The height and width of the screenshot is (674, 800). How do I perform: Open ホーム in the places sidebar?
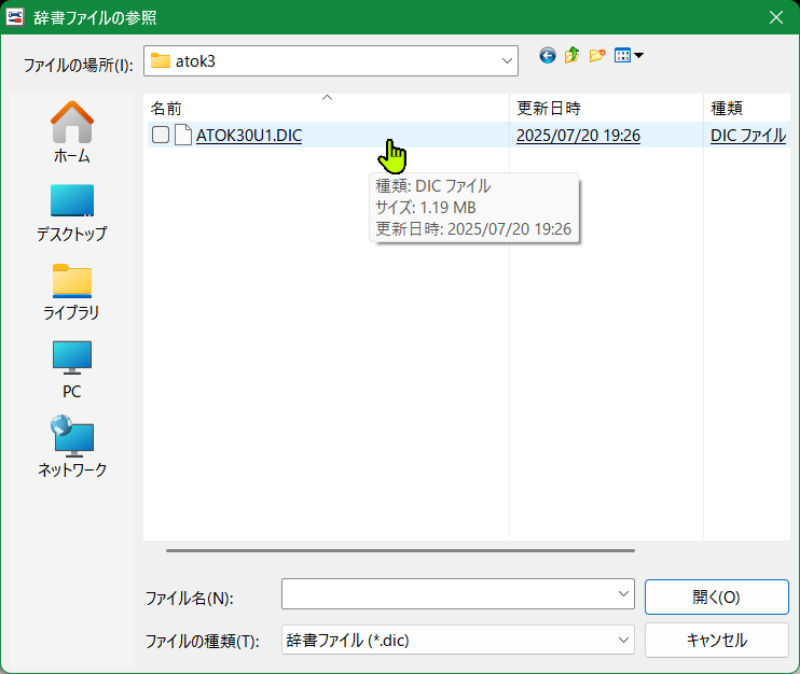[x=72, y=132]
